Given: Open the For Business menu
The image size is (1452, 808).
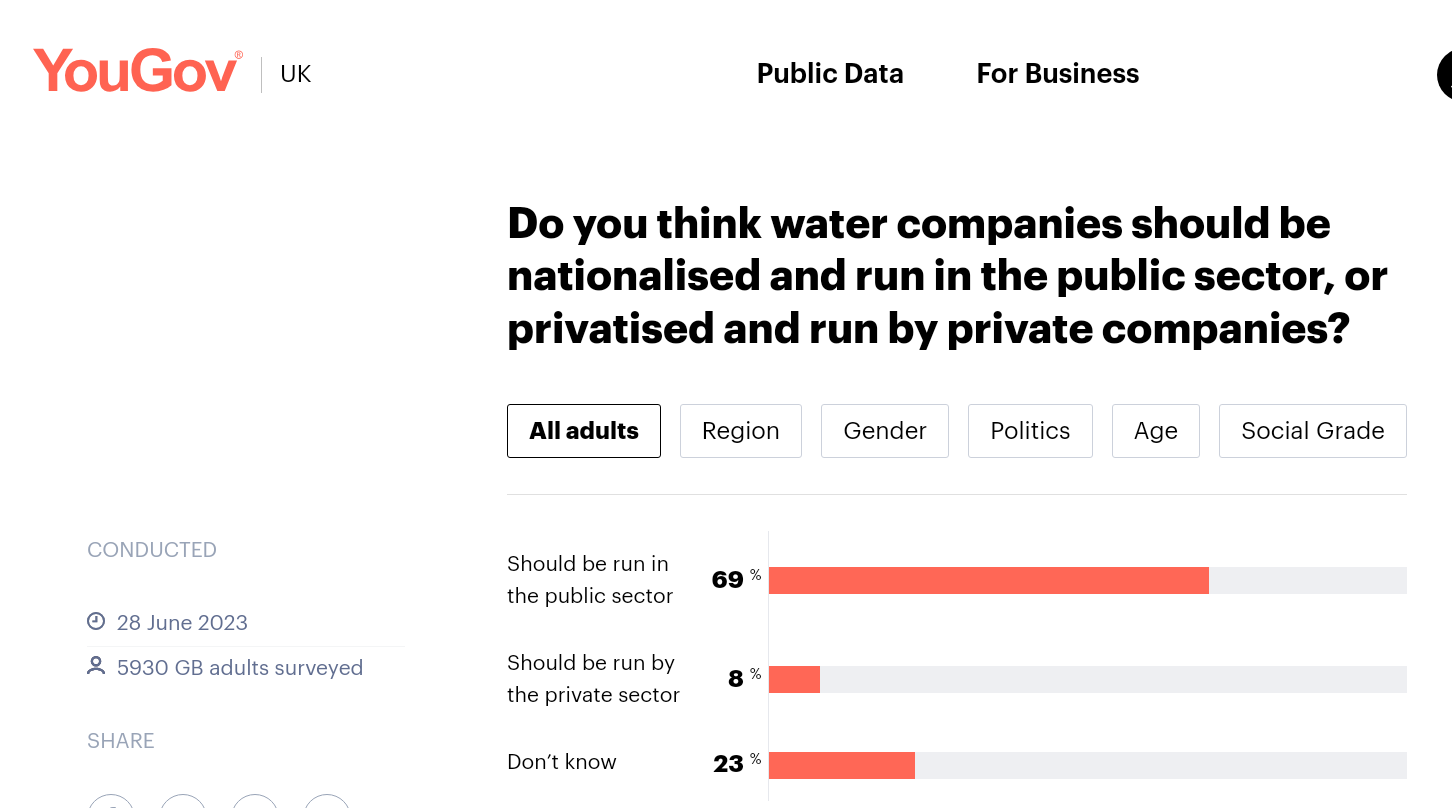Looking at the screenshot, I should tap(1057, 73).
